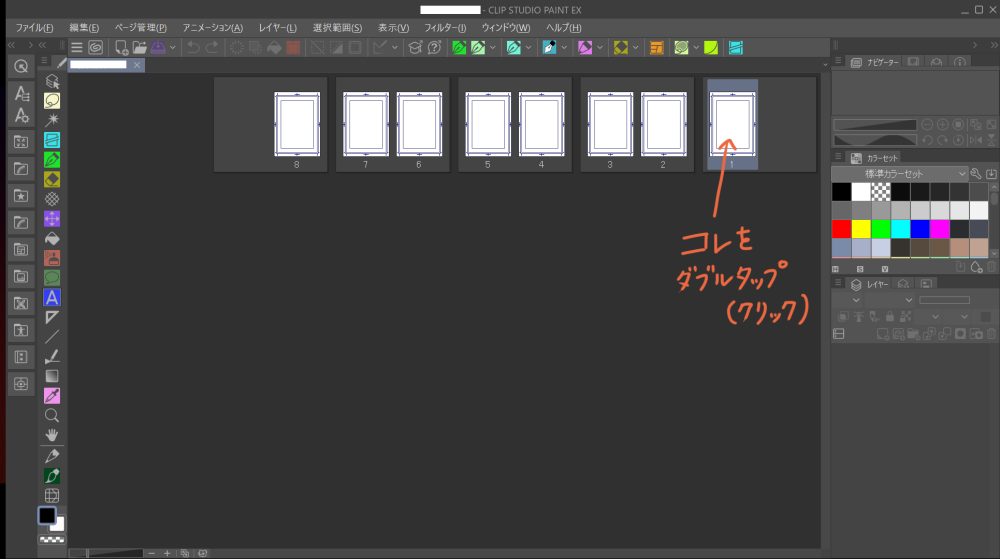Image resolution: width=1000 pixels, height=559 pixels.
Task: Select the gradient tool
Action: click(x=52, y=376)
